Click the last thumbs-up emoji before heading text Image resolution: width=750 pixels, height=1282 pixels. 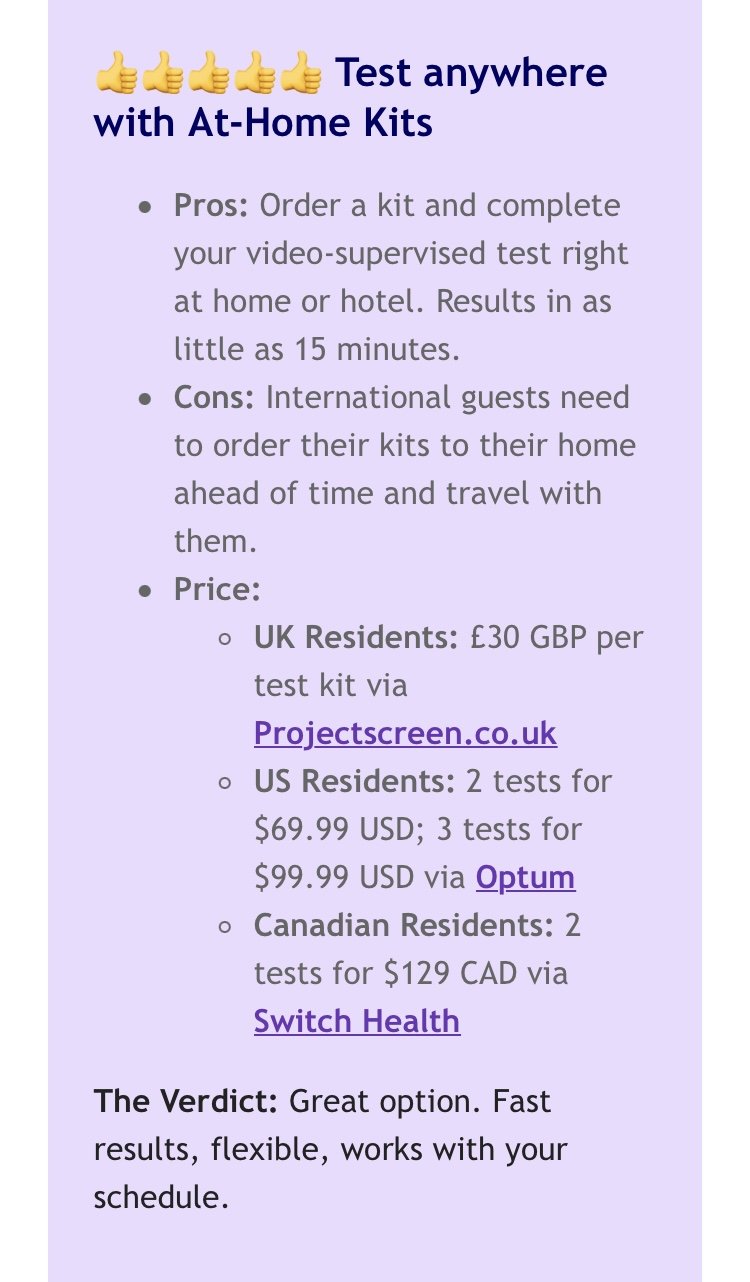tap(301, 75)
